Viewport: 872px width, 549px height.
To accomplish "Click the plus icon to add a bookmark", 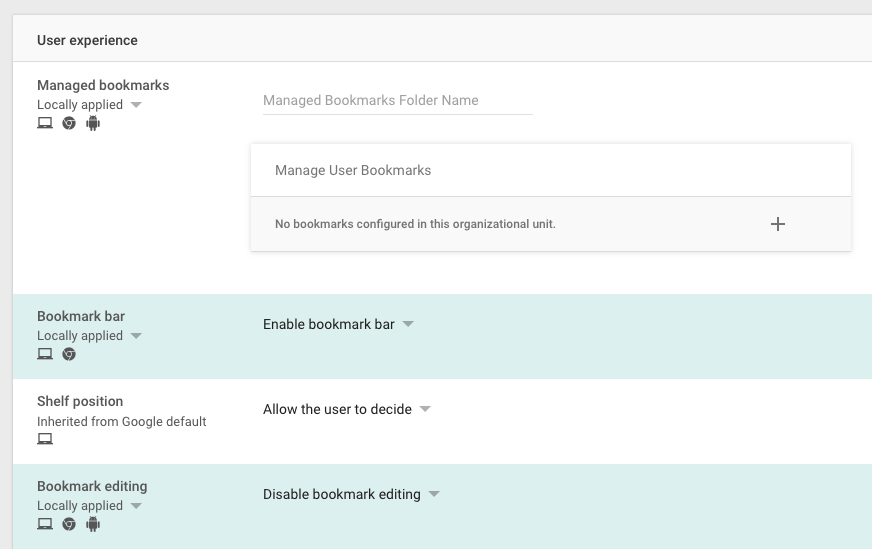I will click(x=778, y=224).
